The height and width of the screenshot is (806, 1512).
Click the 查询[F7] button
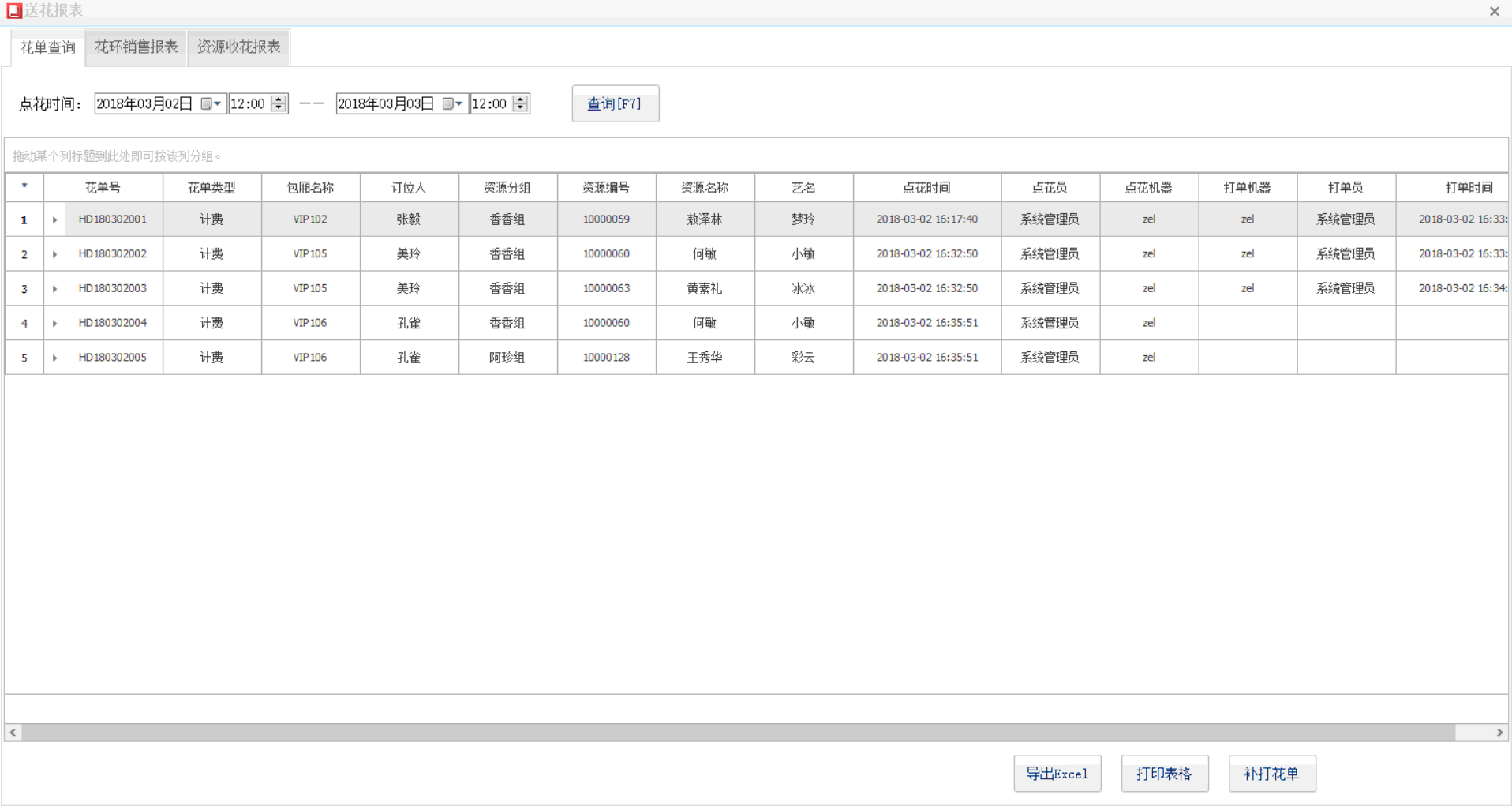tap(615, 103)
